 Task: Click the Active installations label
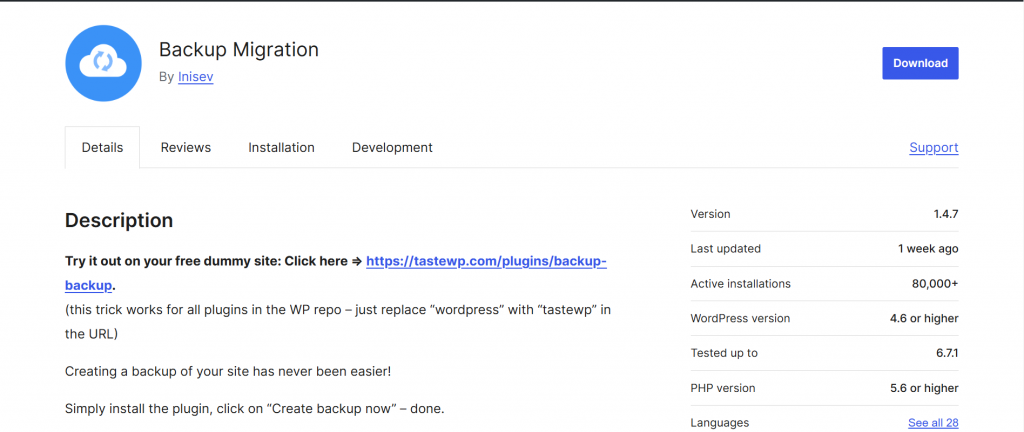coord(741,284)
